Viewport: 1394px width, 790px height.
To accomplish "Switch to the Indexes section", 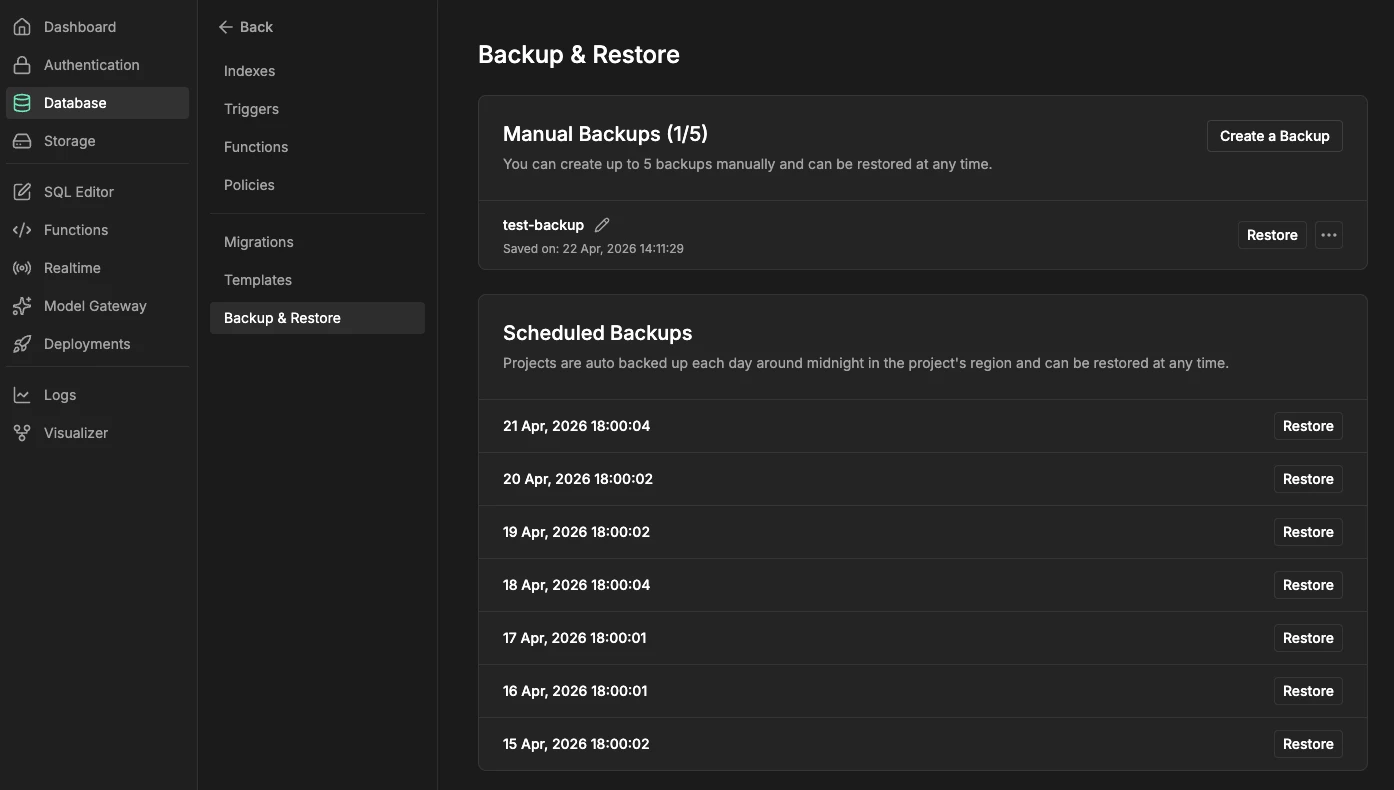I will 249,70.
